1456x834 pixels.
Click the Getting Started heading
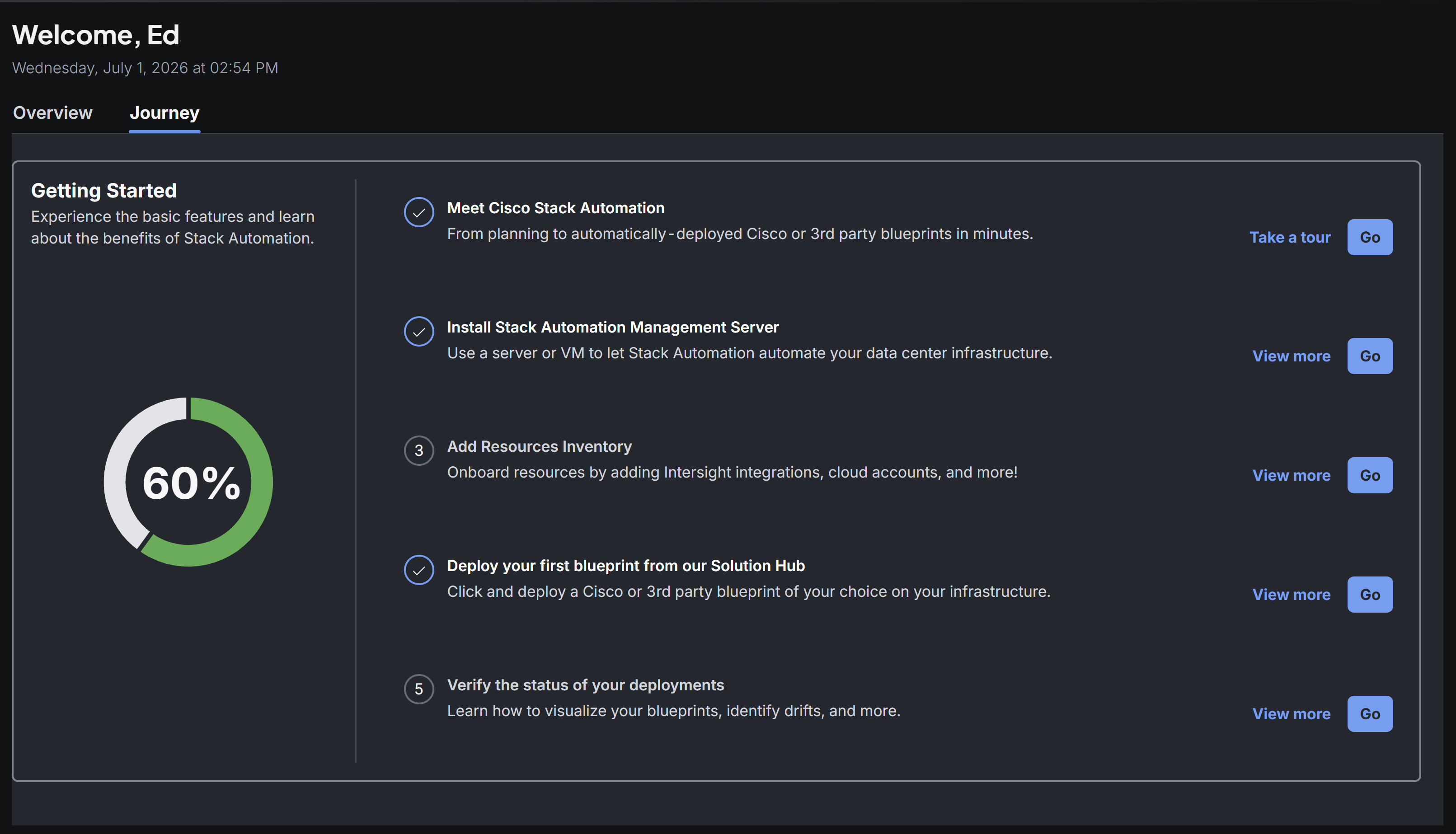103,190
